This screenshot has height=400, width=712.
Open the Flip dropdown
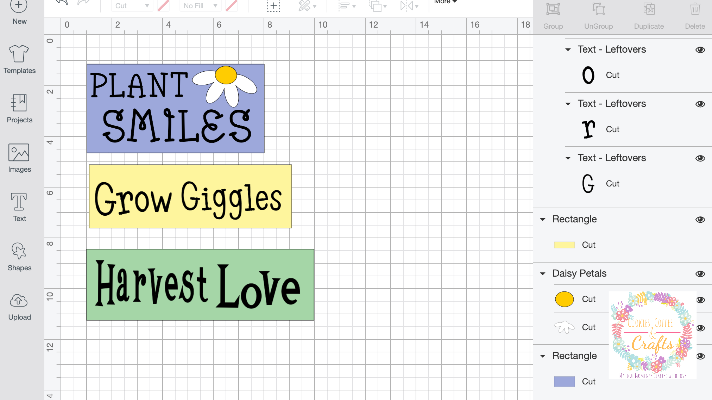click(x=409, y=6)
